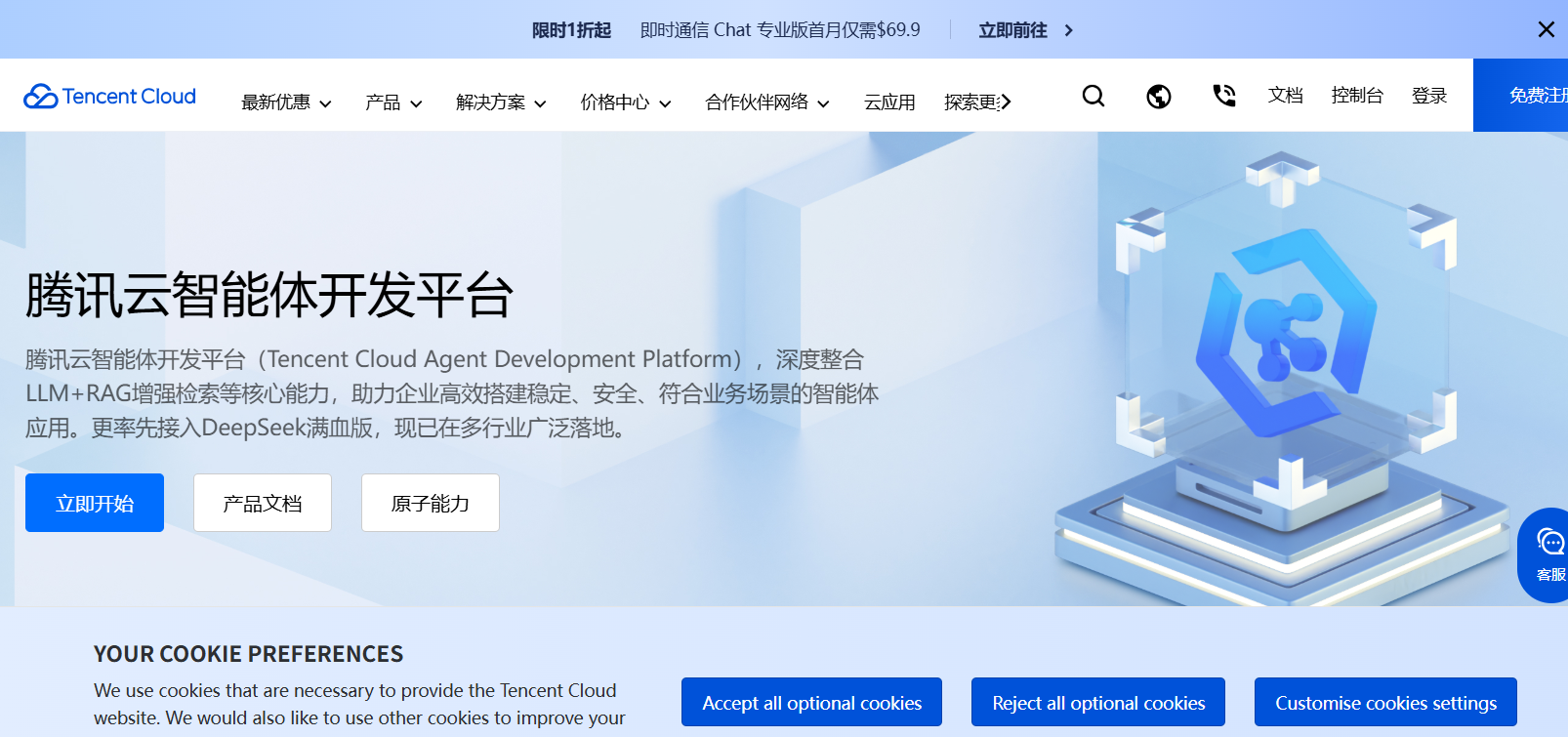Expand the 解决方案 dropdown menu
This screenshot has height=737, width=1568.
tap(501, 102)
